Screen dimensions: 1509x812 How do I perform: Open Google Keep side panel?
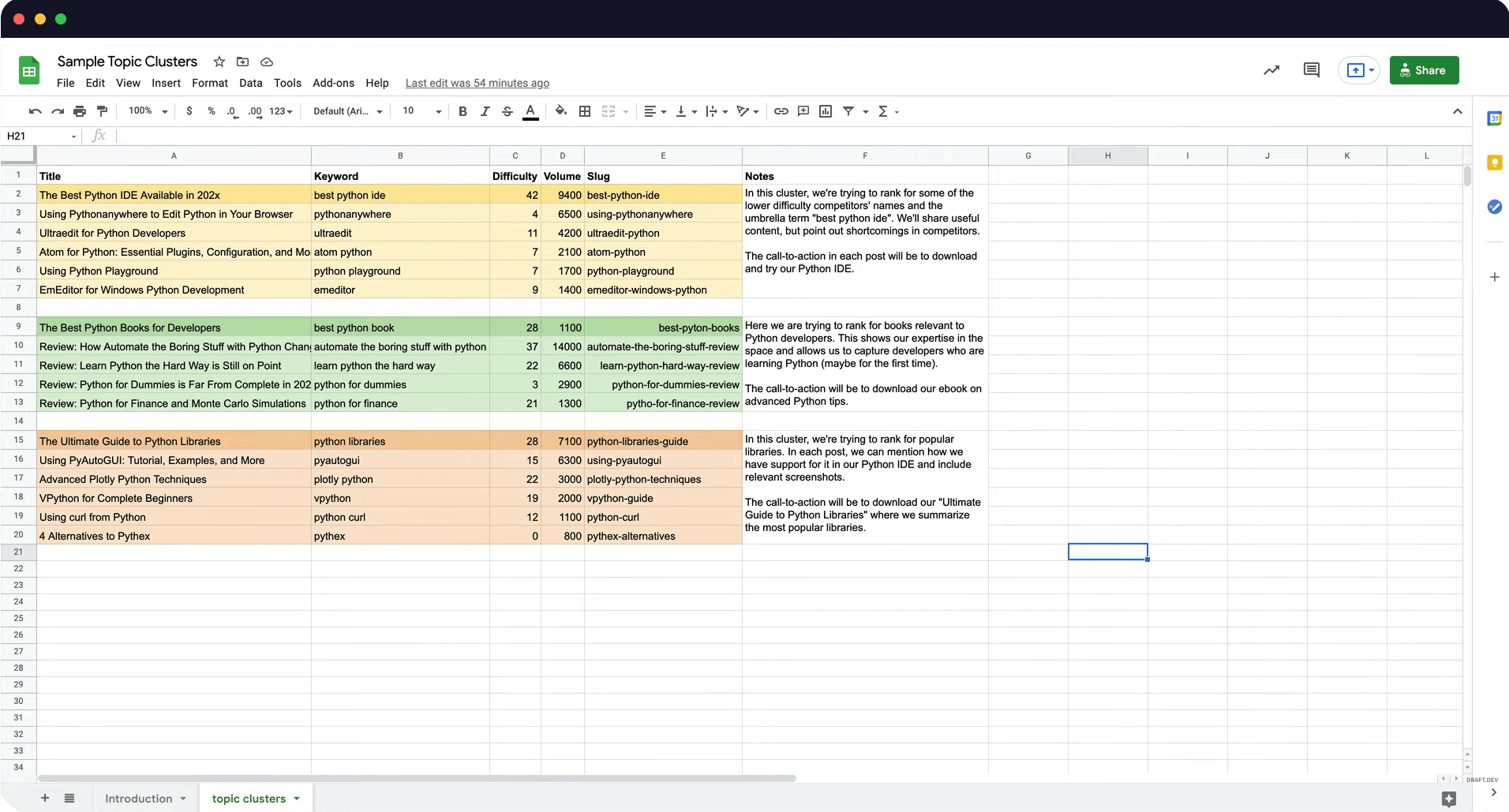(x=1495, y=163)
